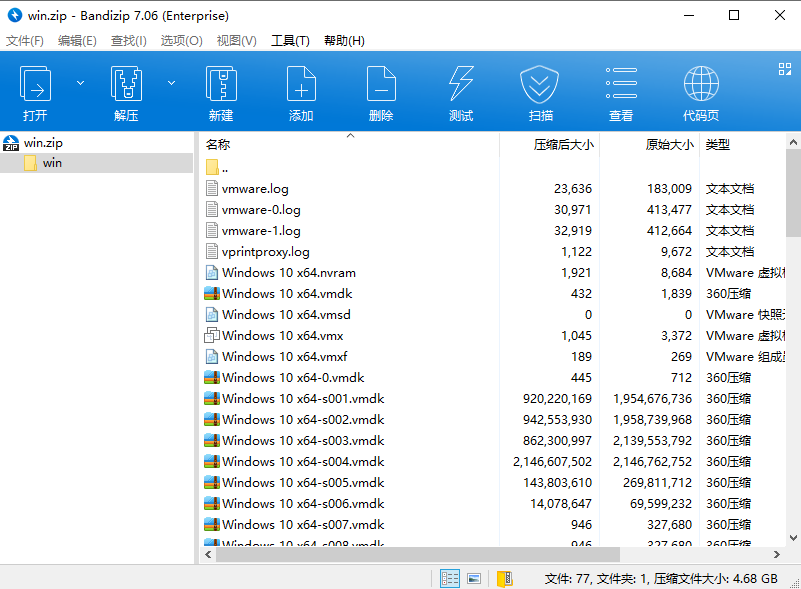Switch to thumbnail view in status bar
801x589 pixels.
click(x=474, y=578)
